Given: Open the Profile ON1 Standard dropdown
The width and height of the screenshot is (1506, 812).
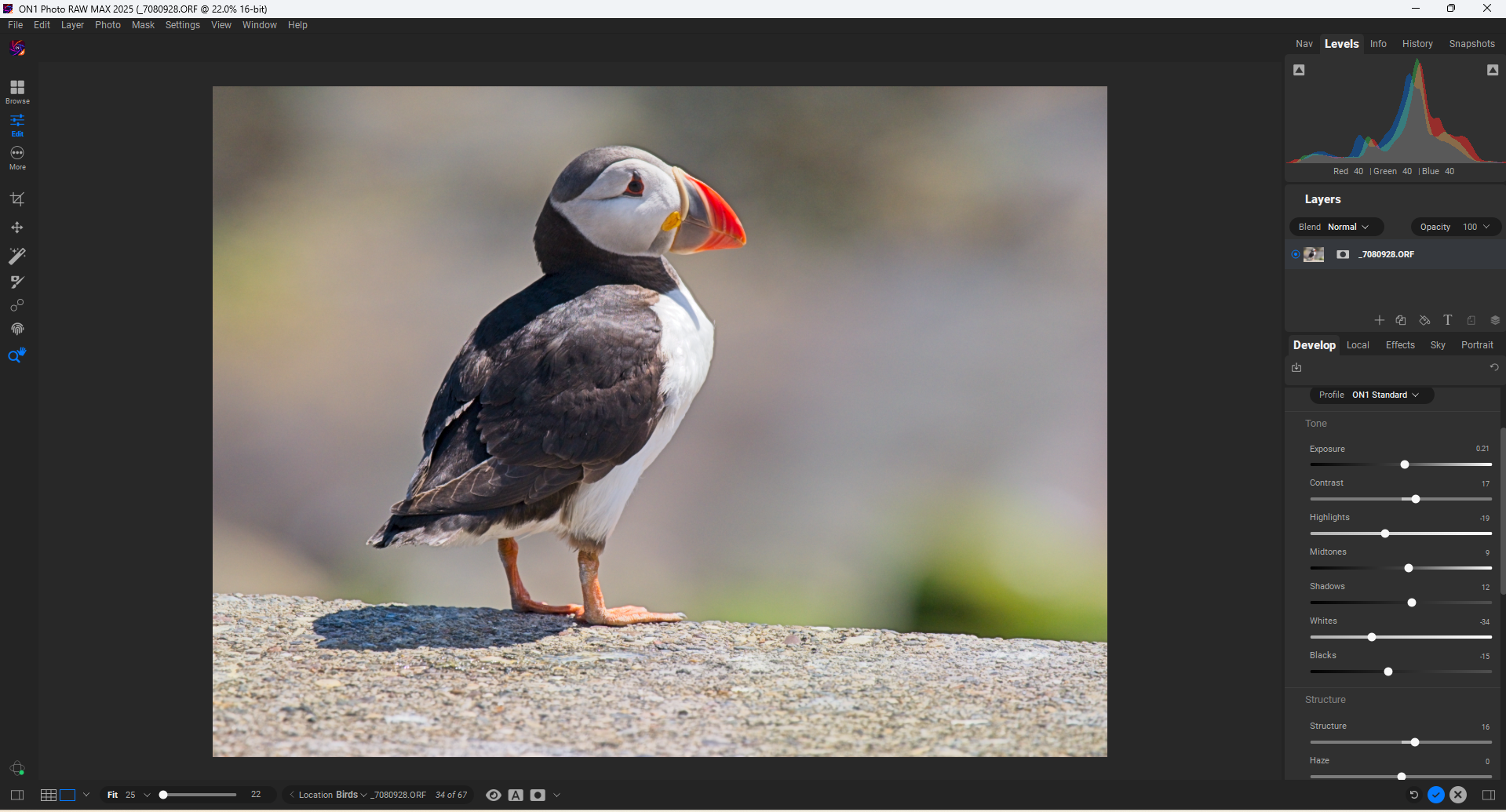Looking at the screenshot, I should point(1370,395).
